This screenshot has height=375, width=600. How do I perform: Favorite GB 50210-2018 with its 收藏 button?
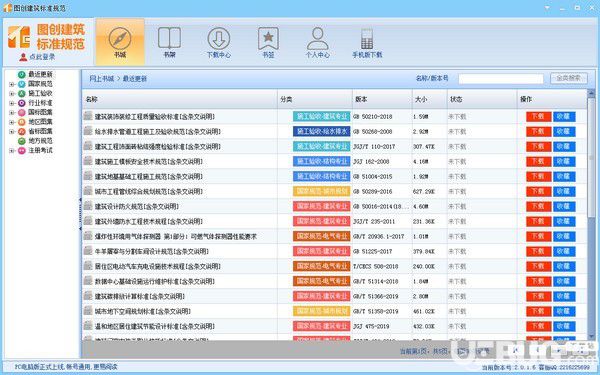point(564,116)
